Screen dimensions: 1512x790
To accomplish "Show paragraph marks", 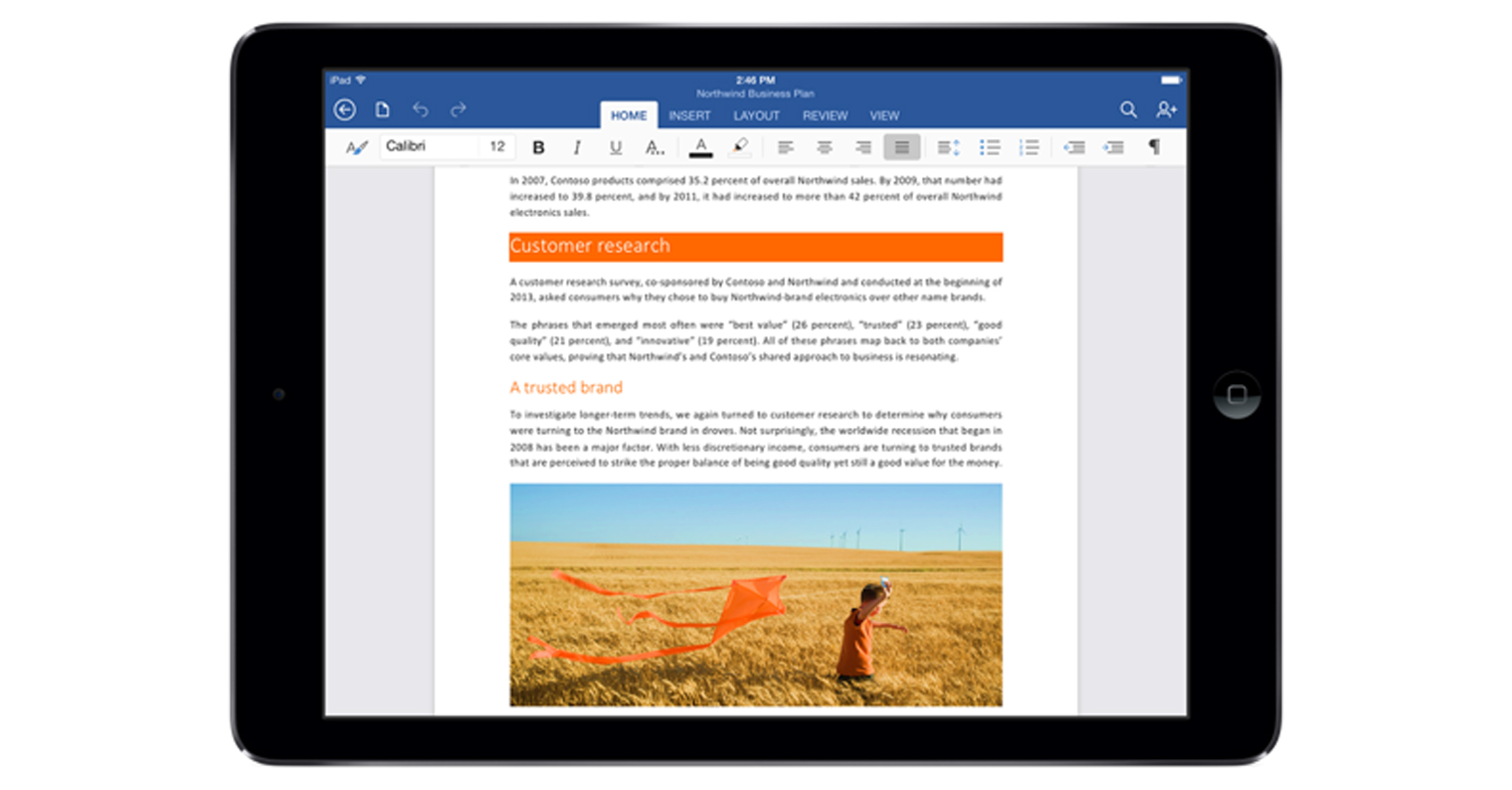I will click(x=1154, y=147).
